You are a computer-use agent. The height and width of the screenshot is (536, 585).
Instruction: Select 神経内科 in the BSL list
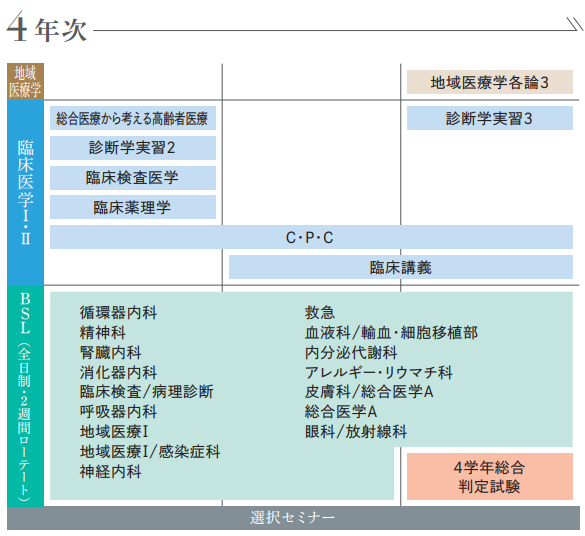click(110, 472)
